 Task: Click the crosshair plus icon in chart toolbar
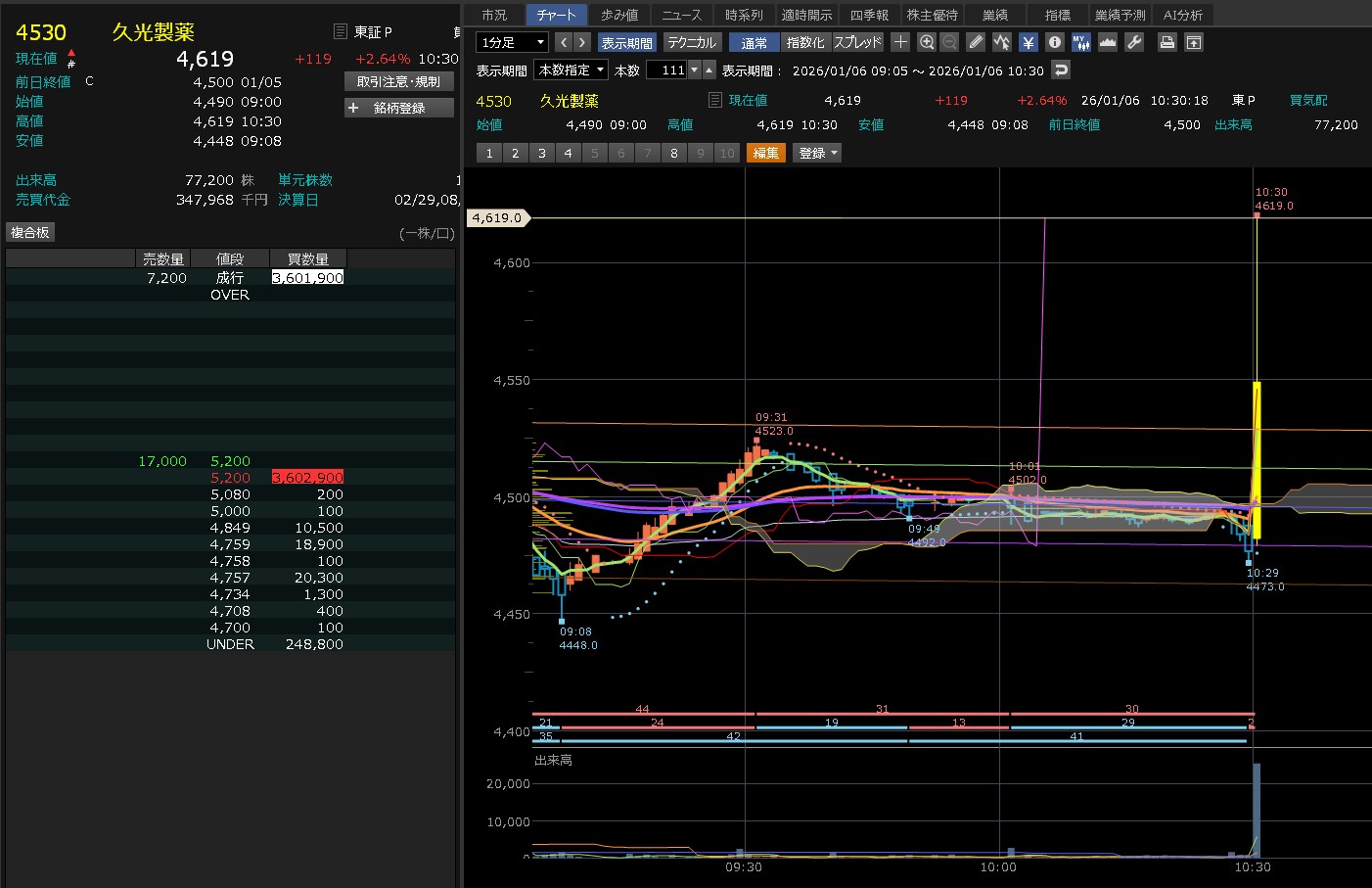coord(900,42)
